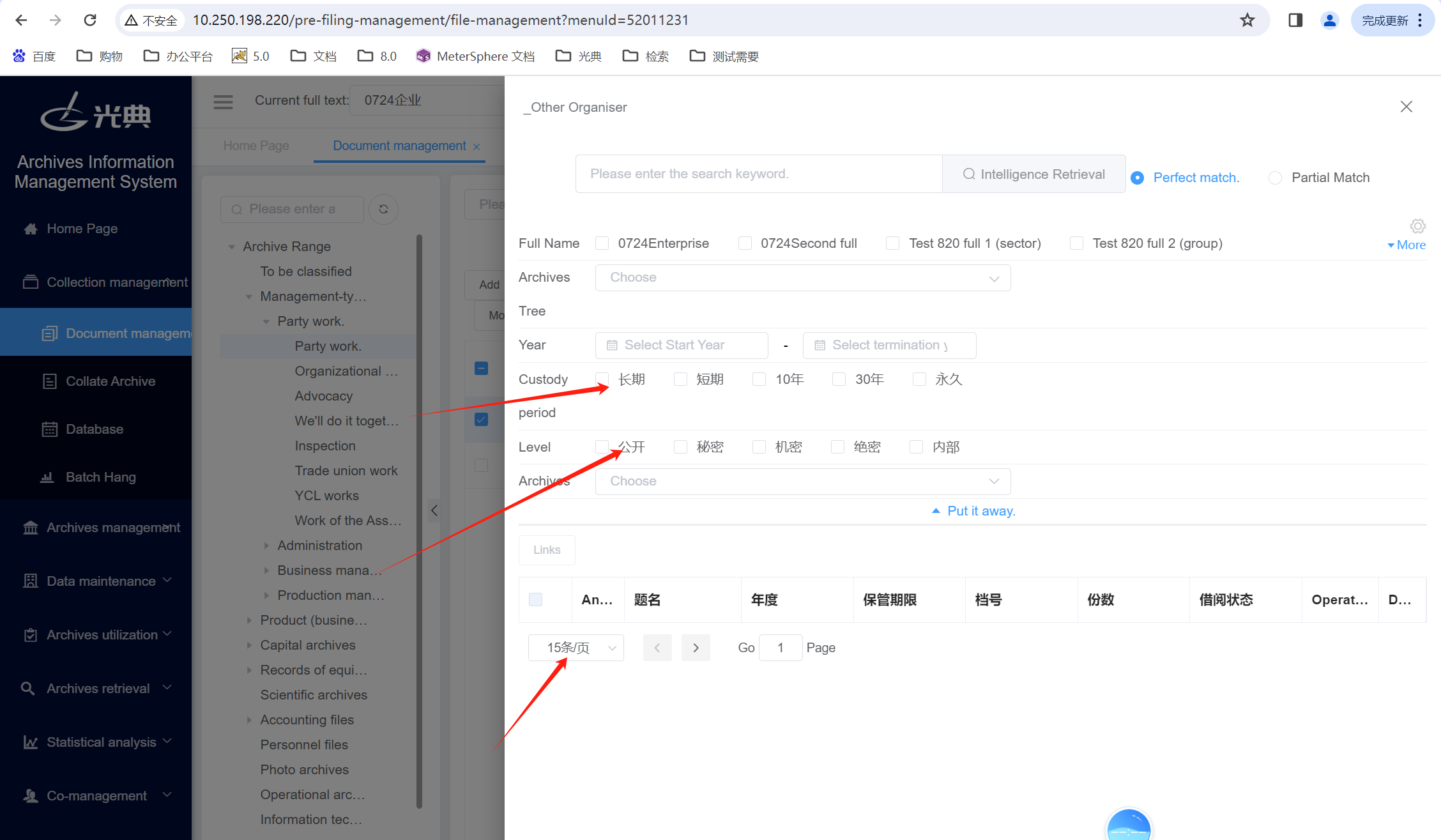
Task: Click the Data maintenance sidebar icon
Action: coord(30,581)
